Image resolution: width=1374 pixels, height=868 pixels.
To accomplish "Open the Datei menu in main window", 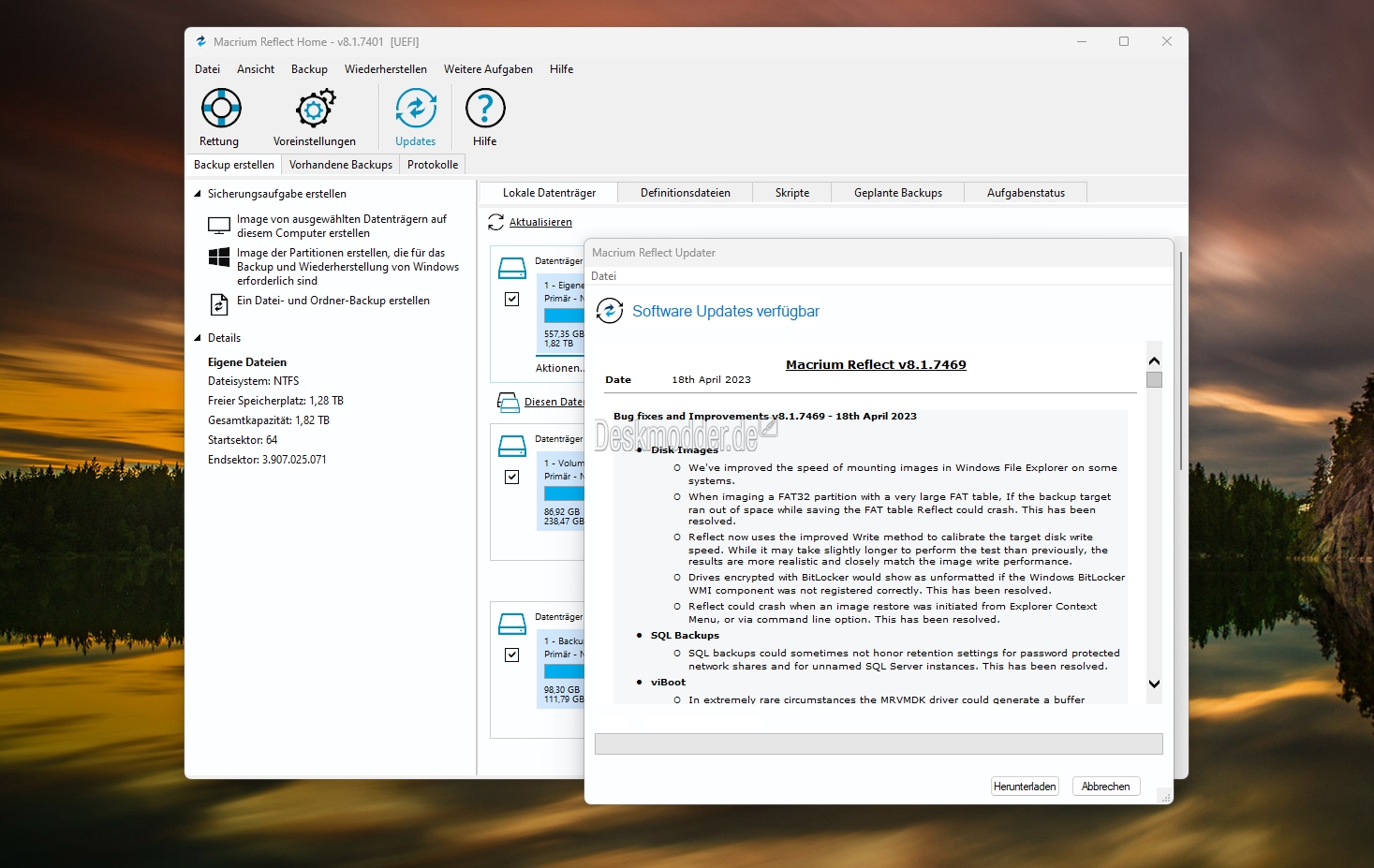I will (207, 69).
